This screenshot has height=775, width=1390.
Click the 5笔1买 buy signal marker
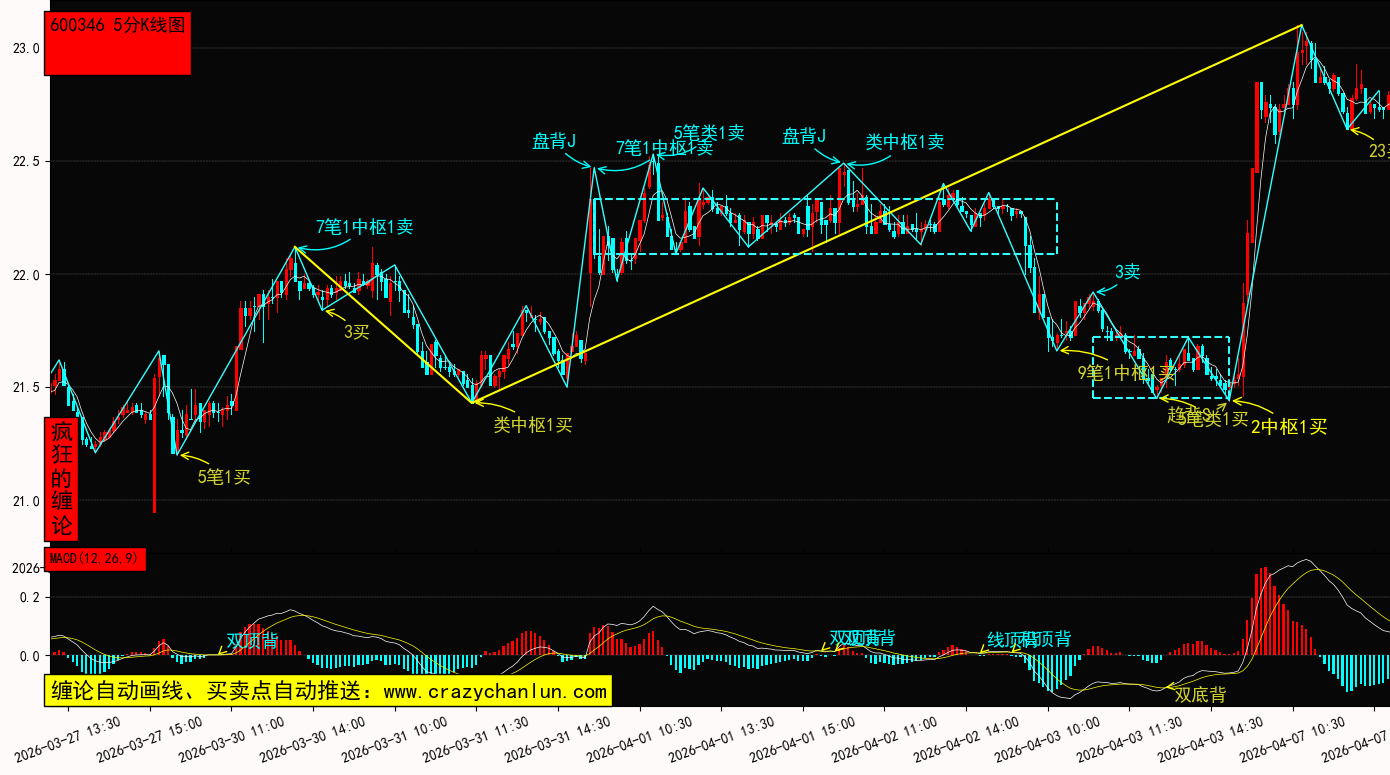(x=223, y=477)
